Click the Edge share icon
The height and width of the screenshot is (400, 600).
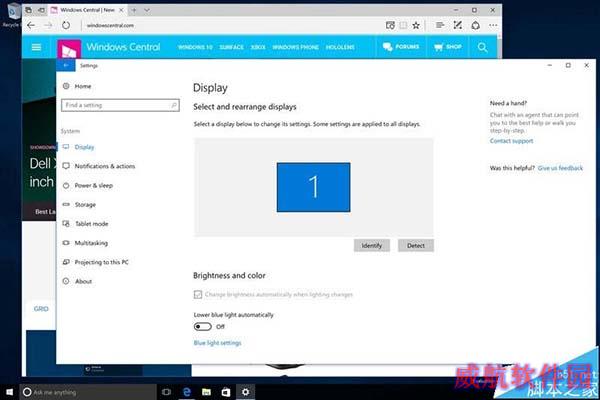click(475, 25)
